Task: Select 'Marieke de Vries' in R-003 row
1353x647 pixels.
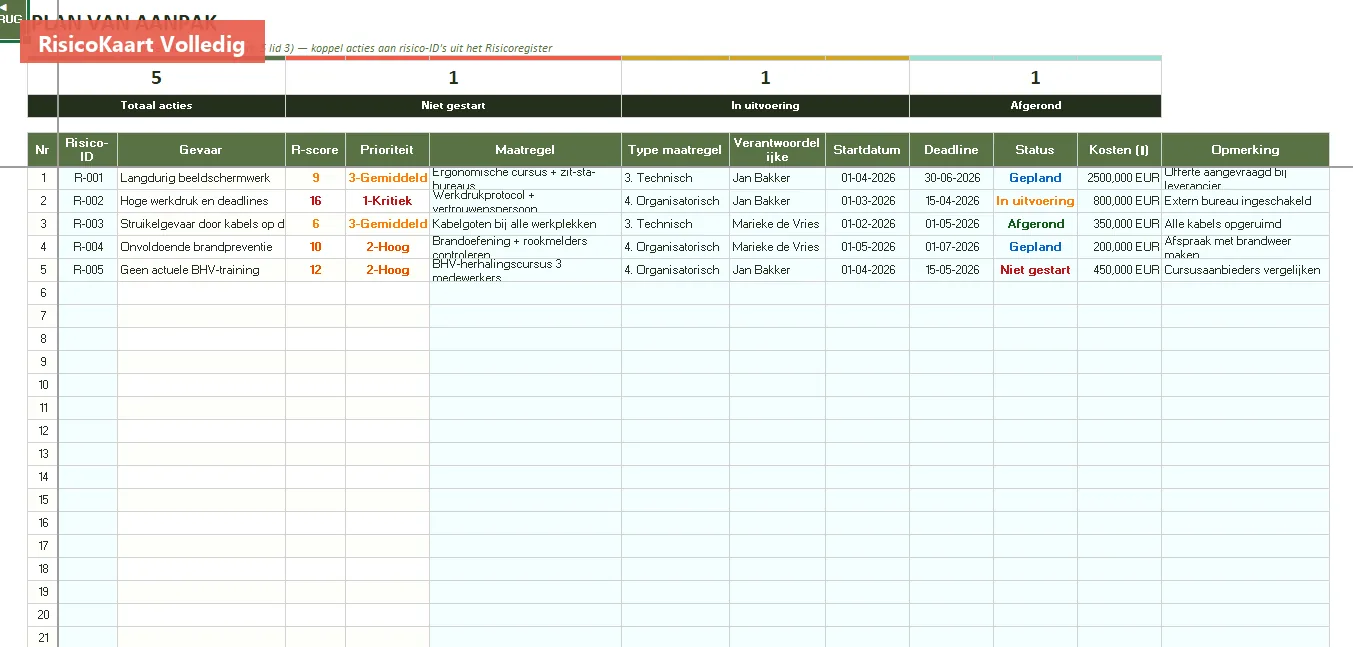Action: pyautogui.click(x=777, y=224)
